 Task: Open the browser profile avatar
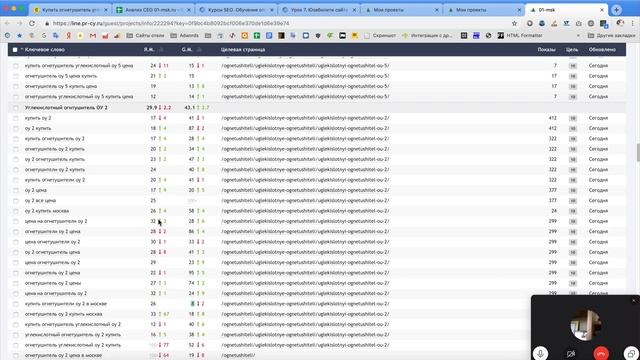(620, 23)
